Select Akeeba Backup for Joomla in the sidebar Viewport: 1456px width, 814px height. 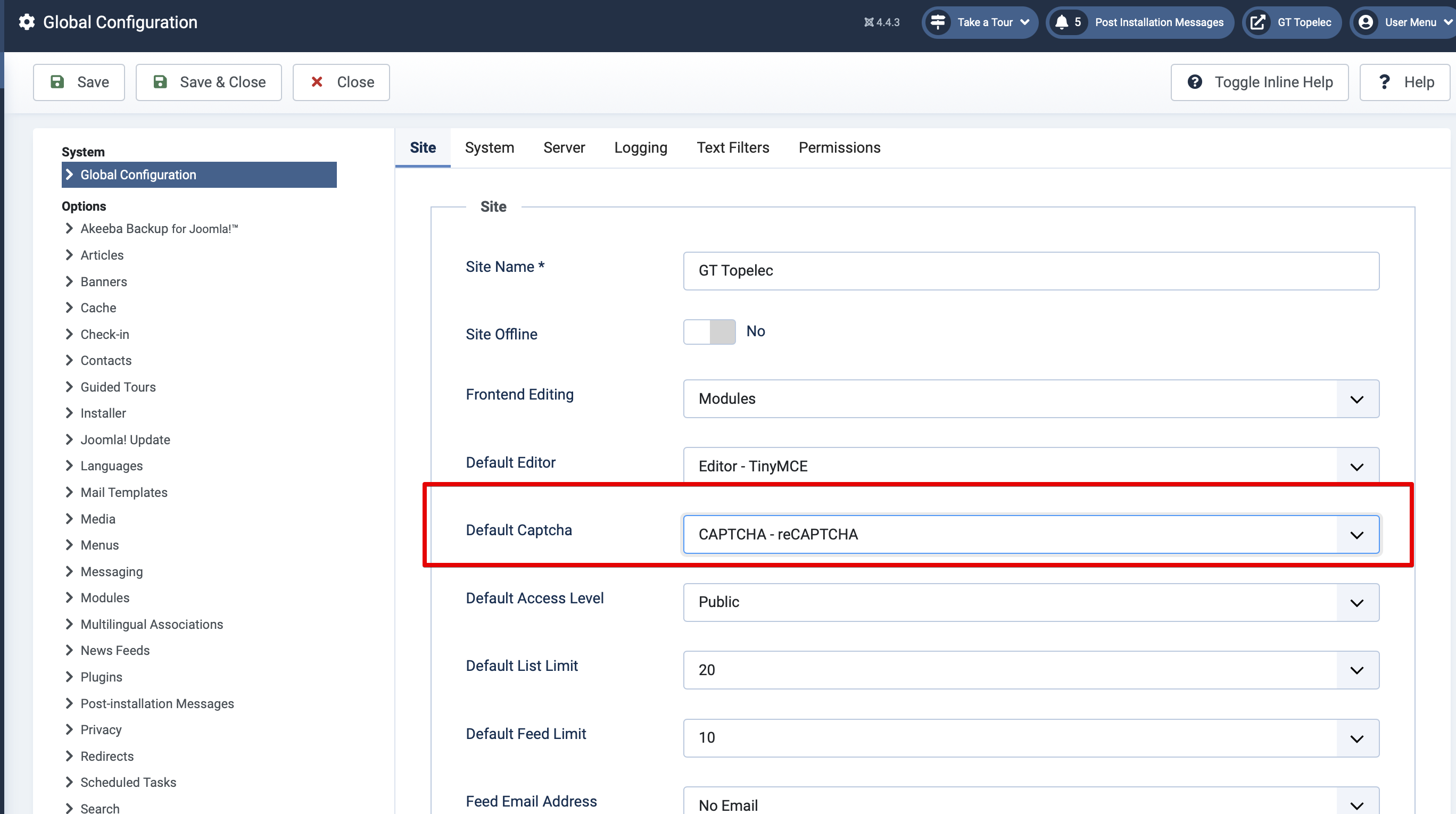click(159, 229)
